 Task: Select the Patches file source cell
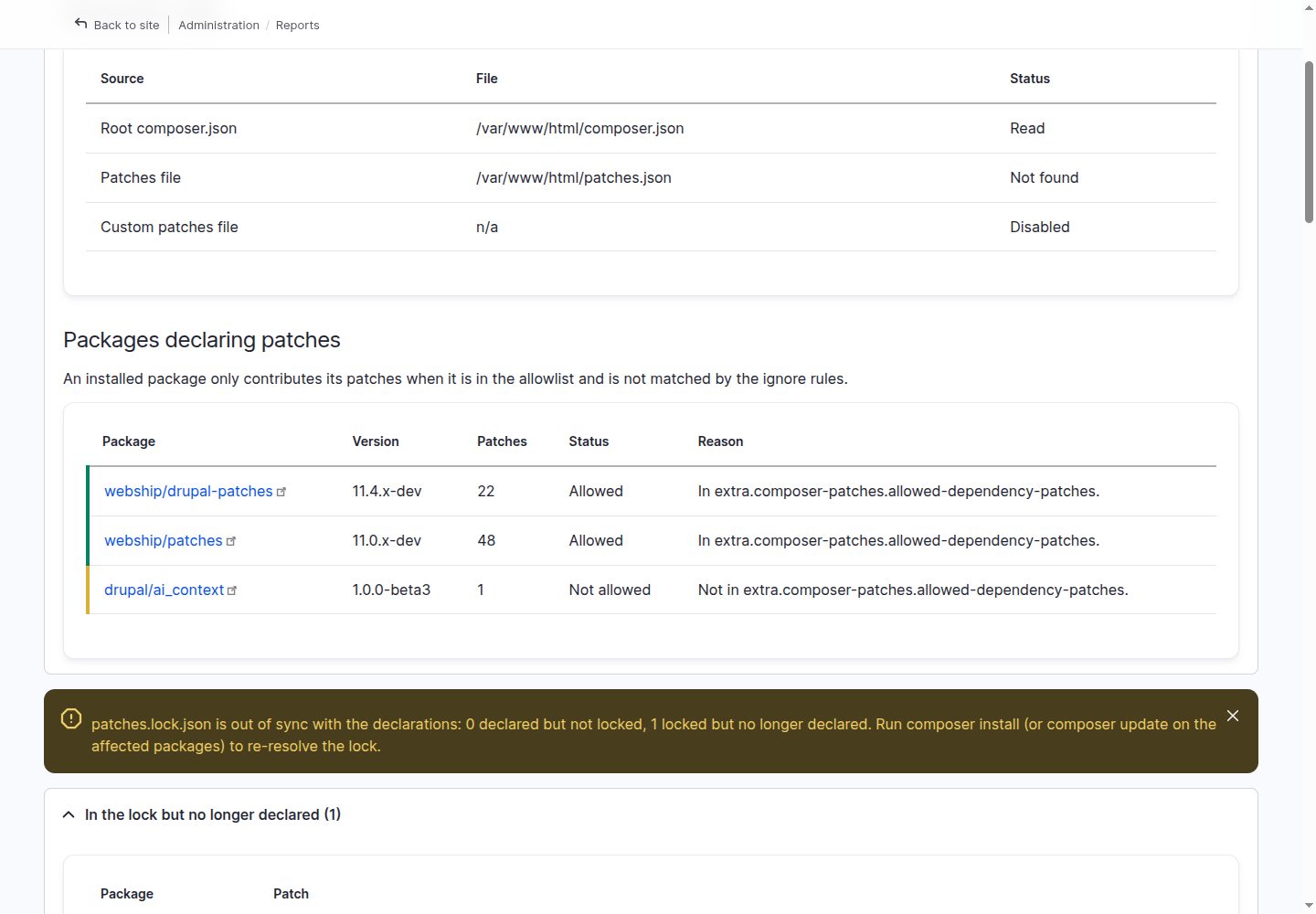point(141,177)
